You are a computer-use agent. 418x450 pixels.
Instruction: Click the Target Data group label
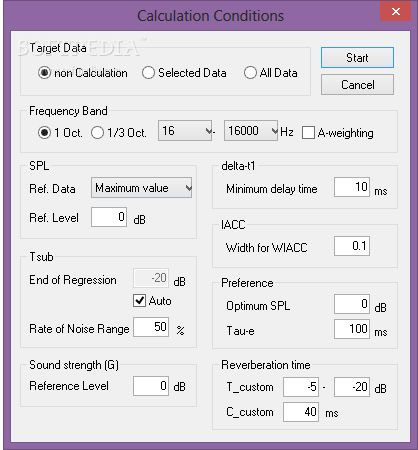(58, 48)
